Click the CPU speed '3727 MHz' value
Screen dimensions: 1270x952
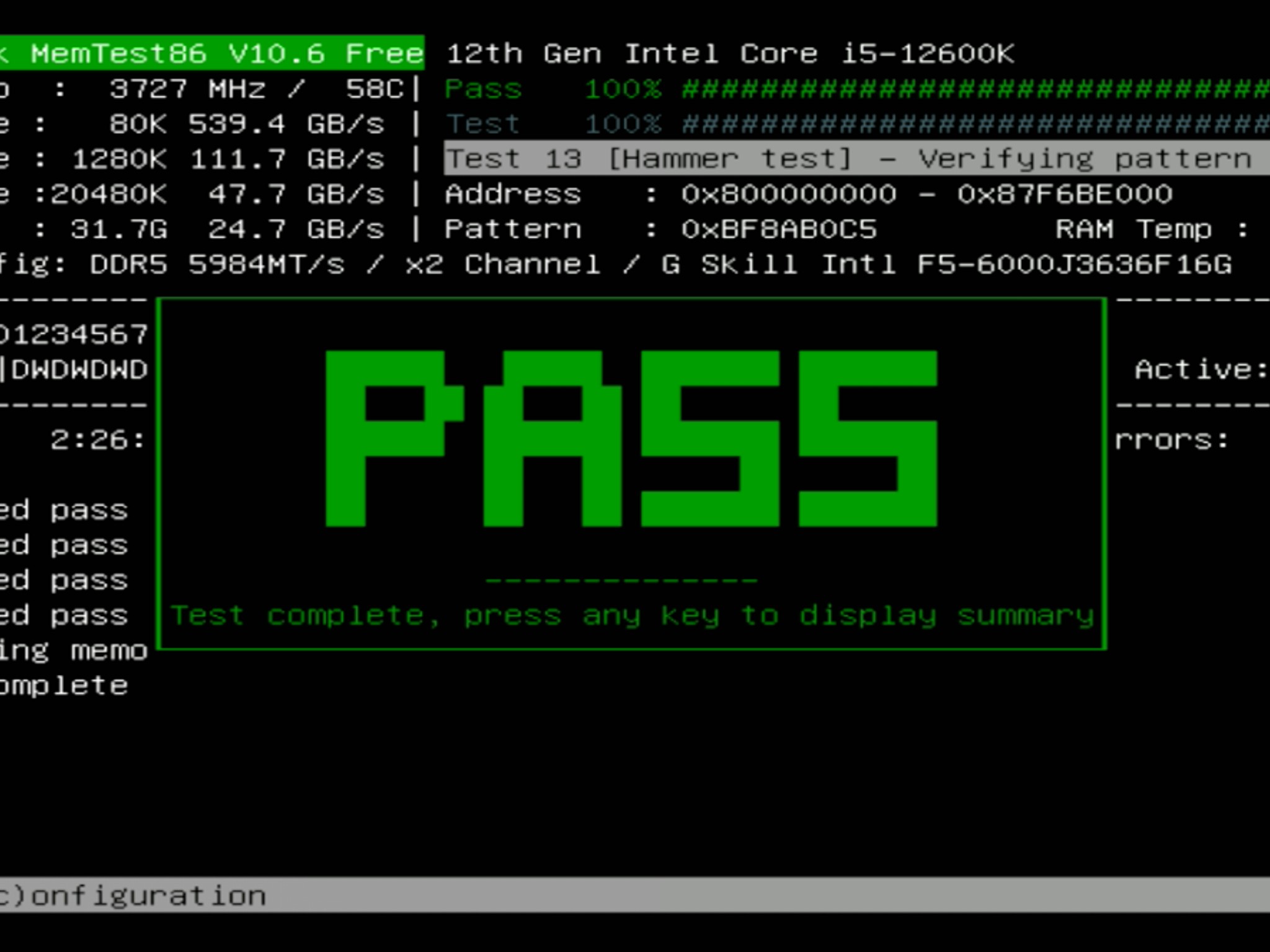point(189,89)
